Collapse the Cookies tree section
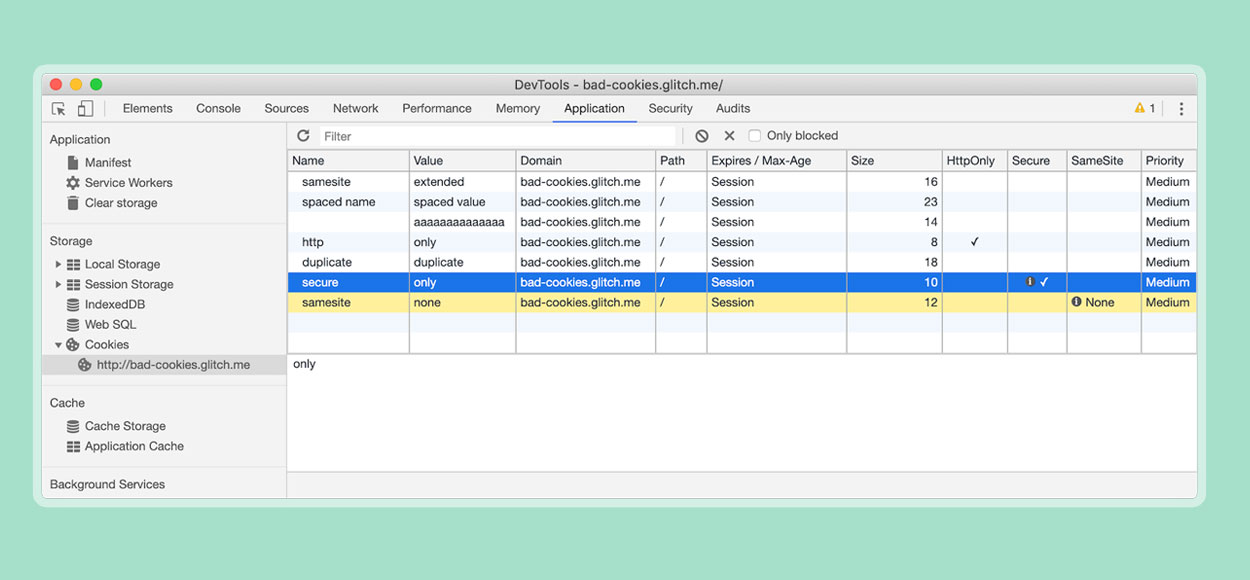 (58, 345)
